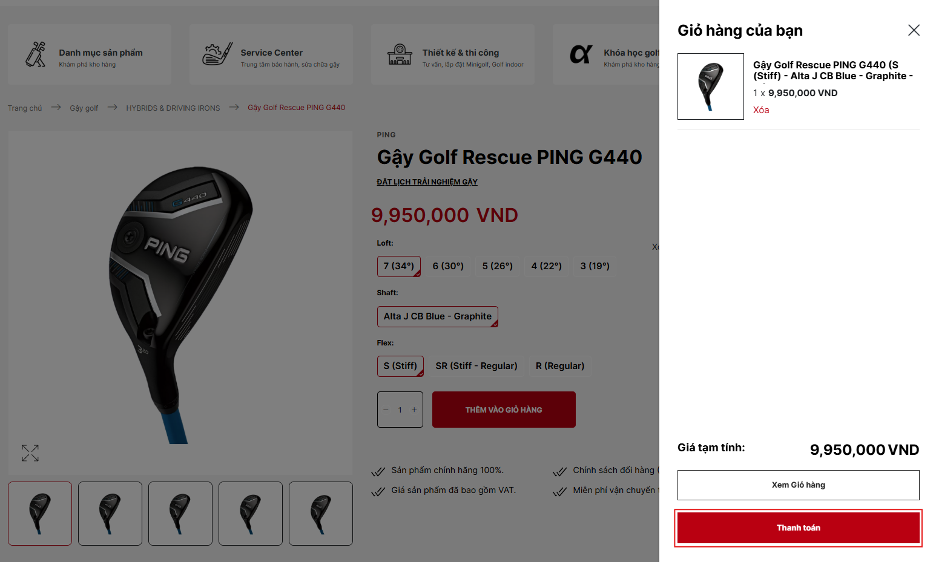
Task: Select the third product thumbnail image
Action: click(180, 514)
